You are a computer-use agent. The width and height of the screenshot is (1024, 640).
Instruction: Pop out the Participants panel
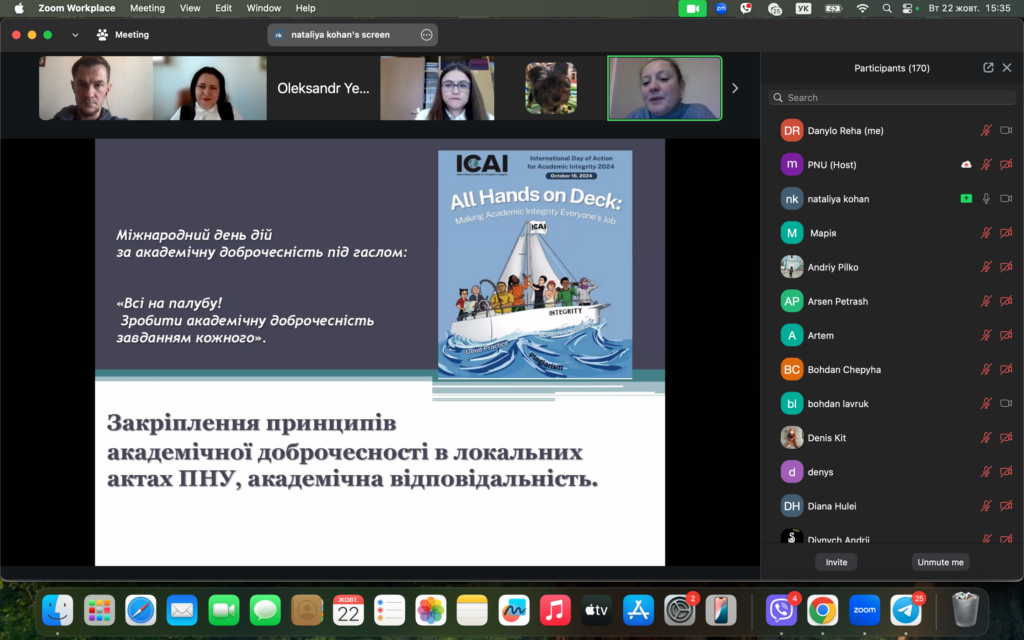click(x=988, y=68)
